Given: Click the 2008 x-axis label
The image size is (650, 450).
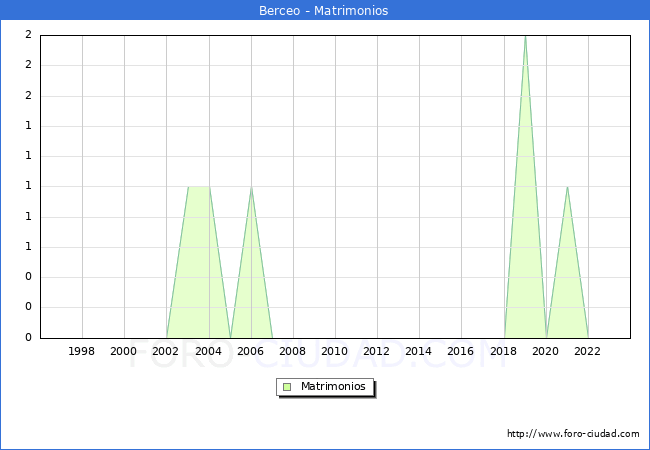Looking at the screenshot, I should tap(292, 351).
